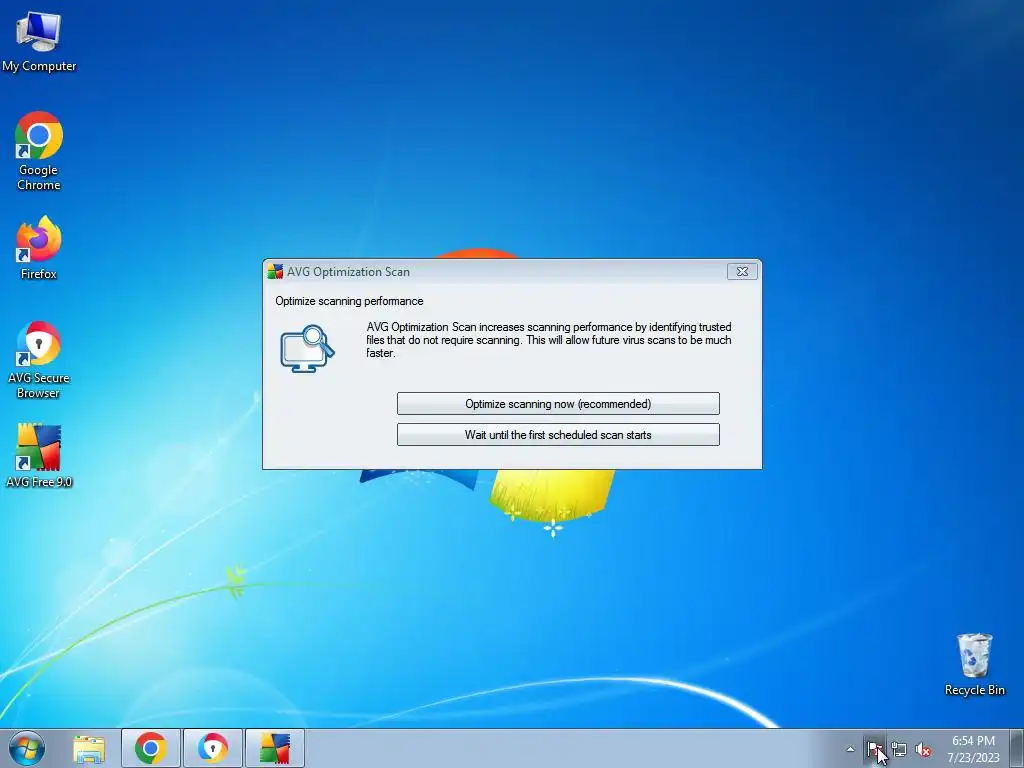Click the monitor magnifier scan icon
The image size is (1024, 768).
[x=307, y=348]
